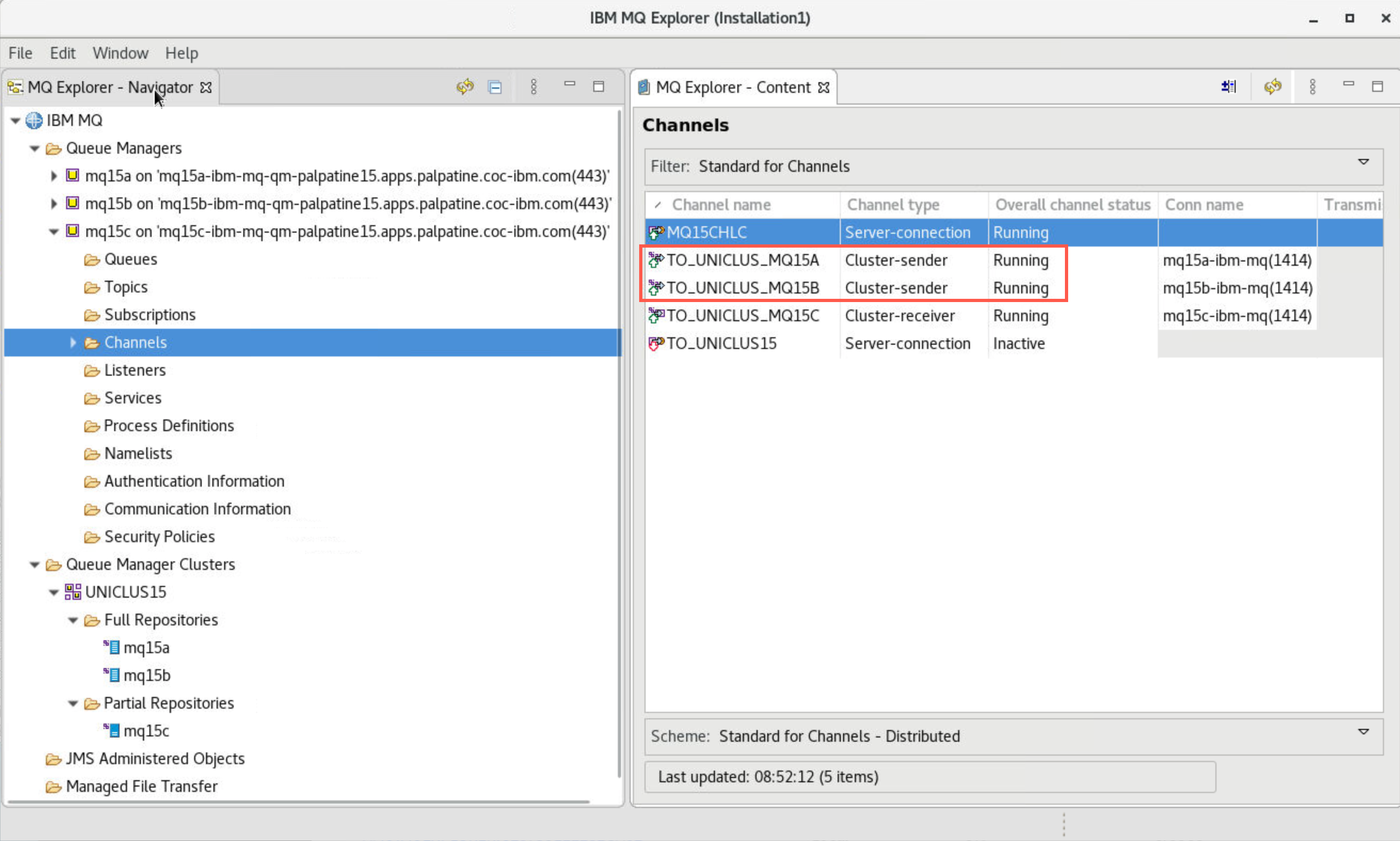The height and width of the screenshot is (841, 1400).
Task: Select the Authentication Information tree item
Action: [194, 482]
